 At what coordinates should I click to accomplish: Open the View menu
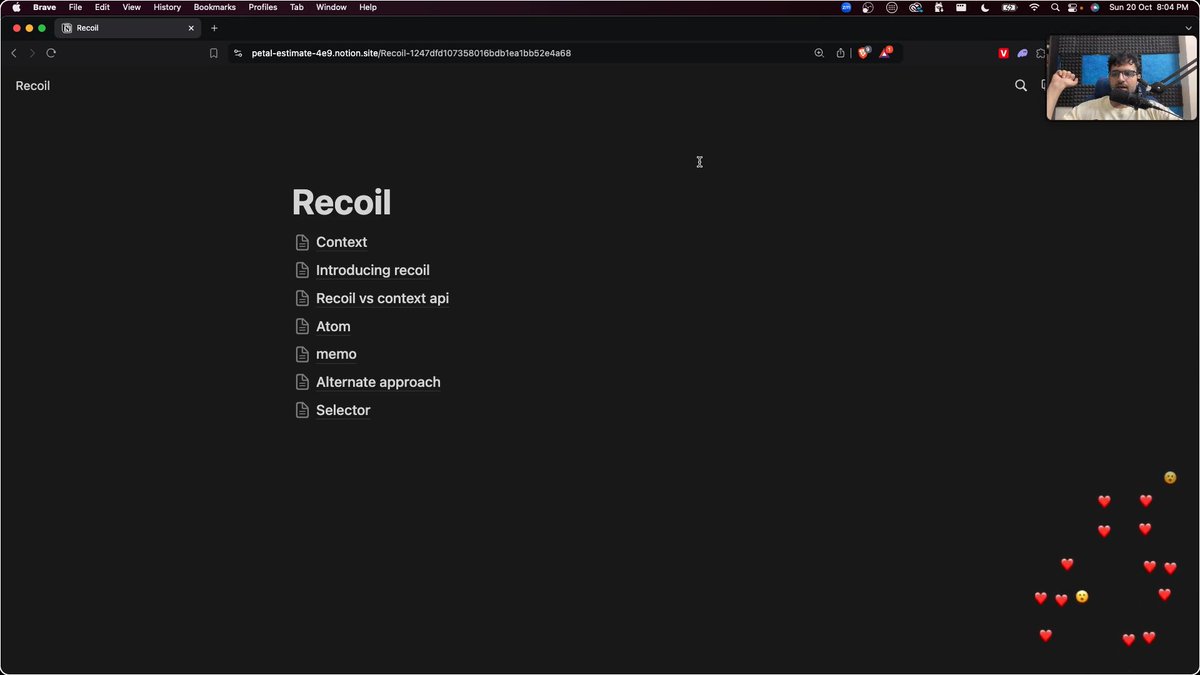coord(132,7)
